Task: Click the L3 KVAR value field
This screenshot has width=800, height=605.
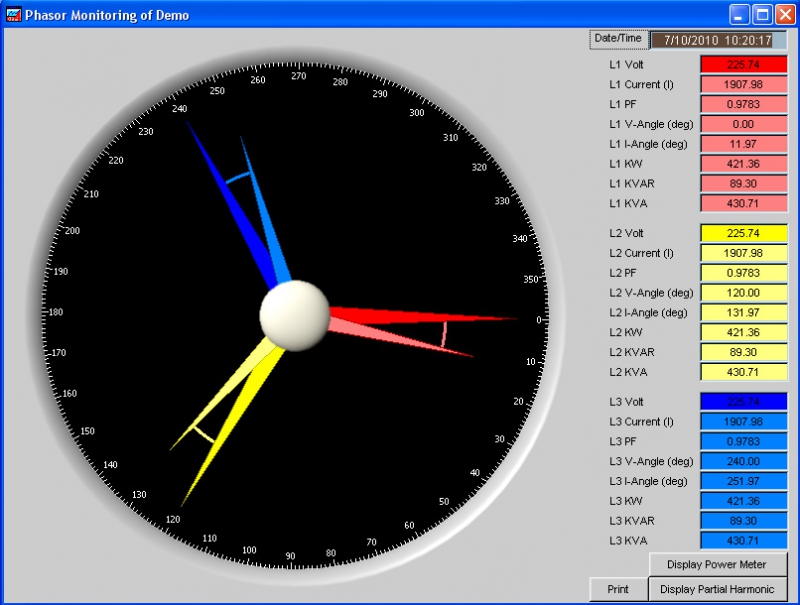Action: click(743, 521)
